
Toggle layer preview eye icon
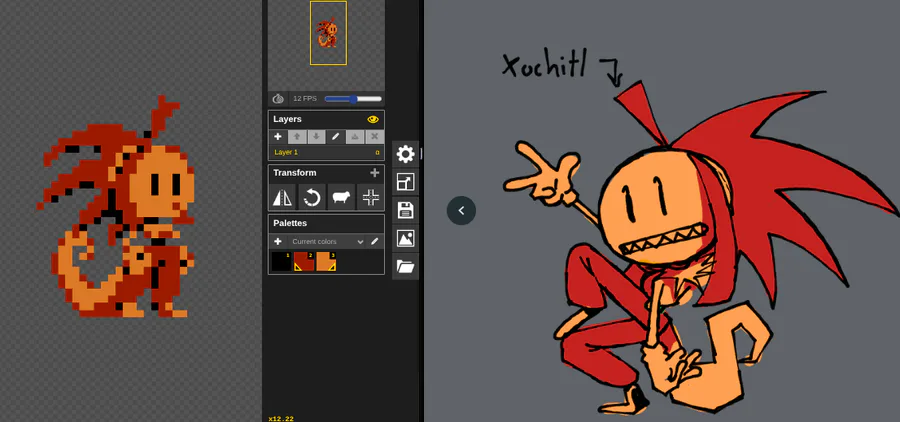373,119
